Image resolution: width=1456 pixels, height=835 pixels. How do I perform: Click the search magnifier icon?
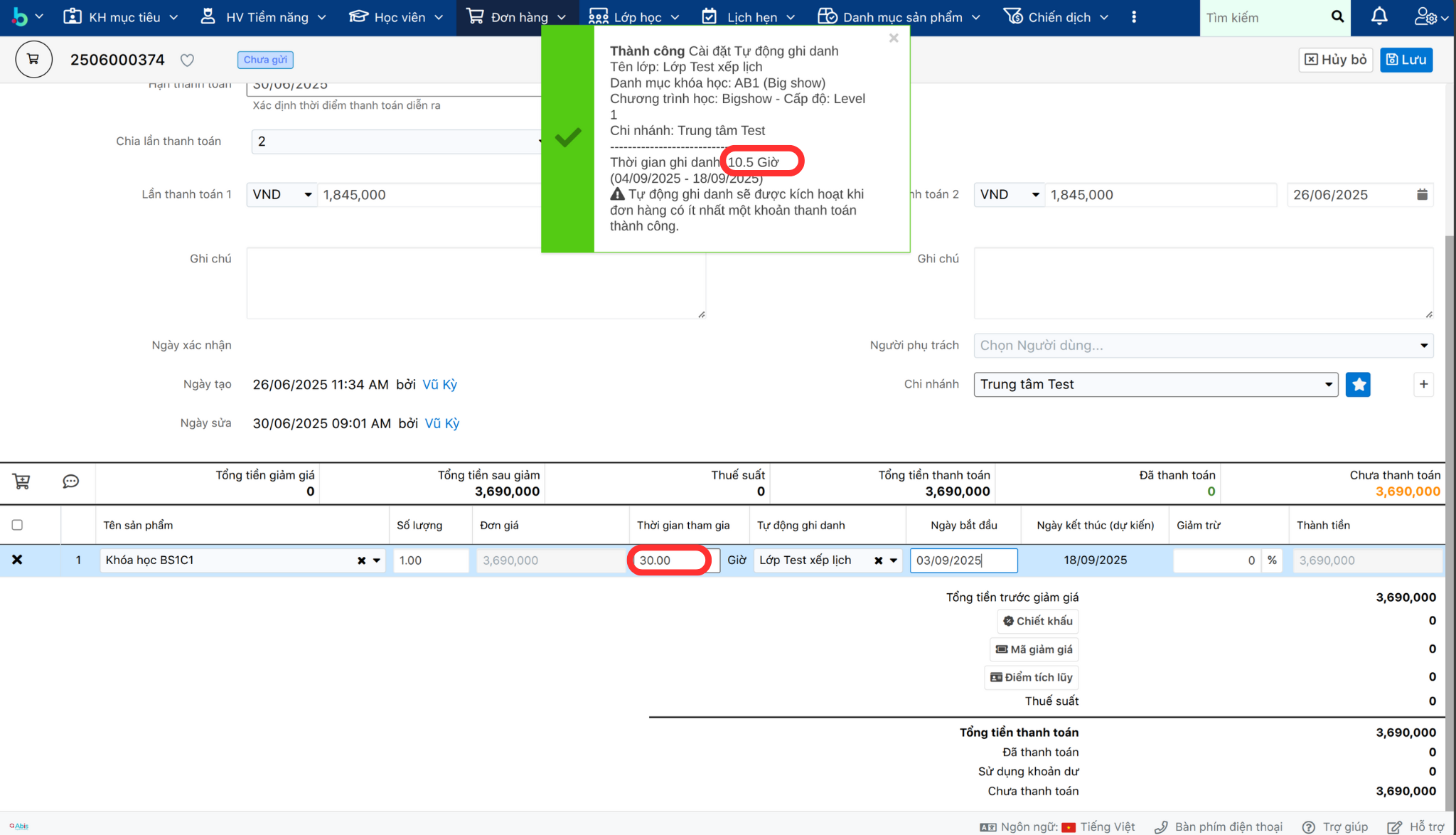[x=1337, y=17]
